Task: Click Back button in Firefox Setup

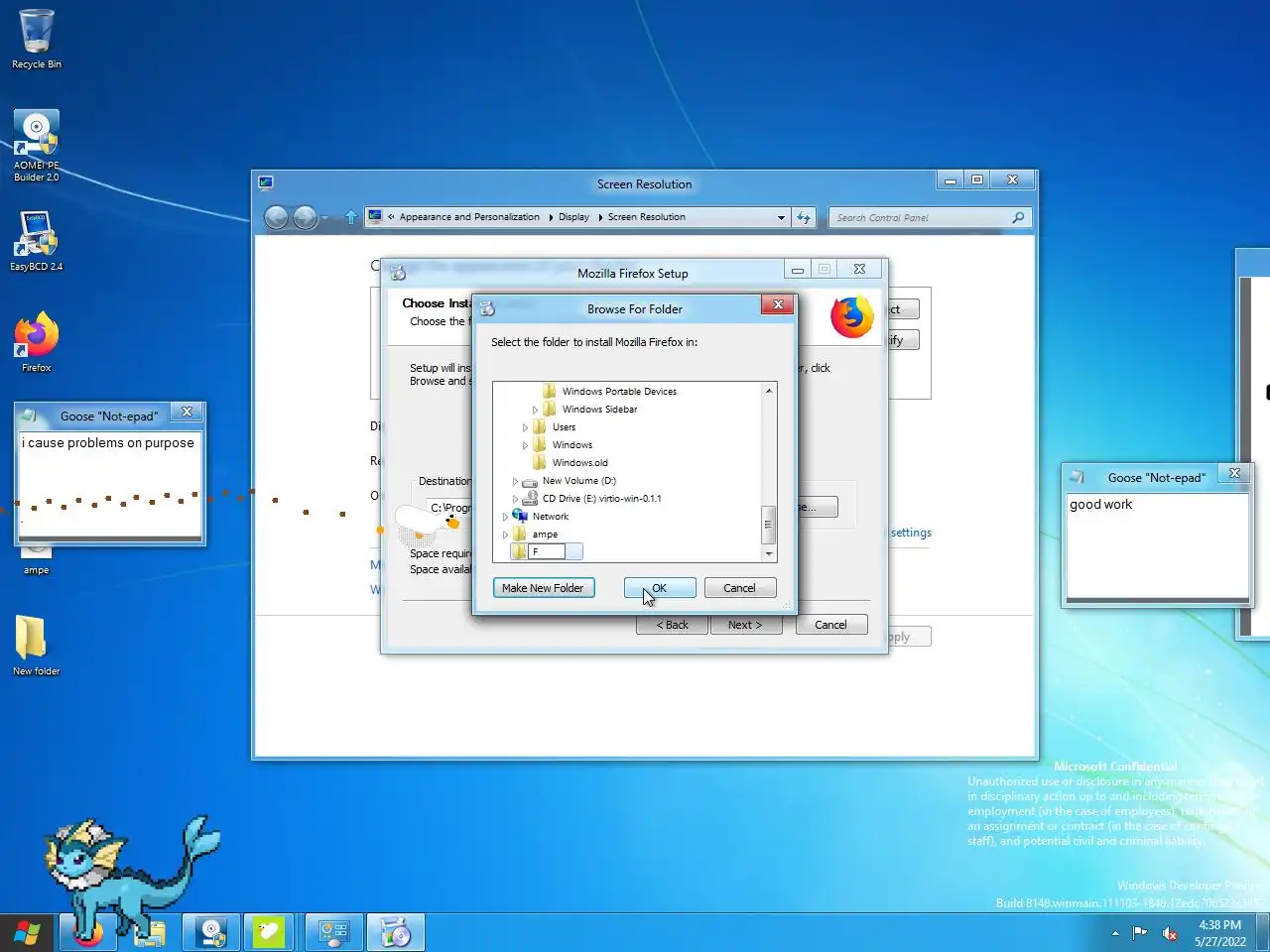Action: click(x=672, y=625)
